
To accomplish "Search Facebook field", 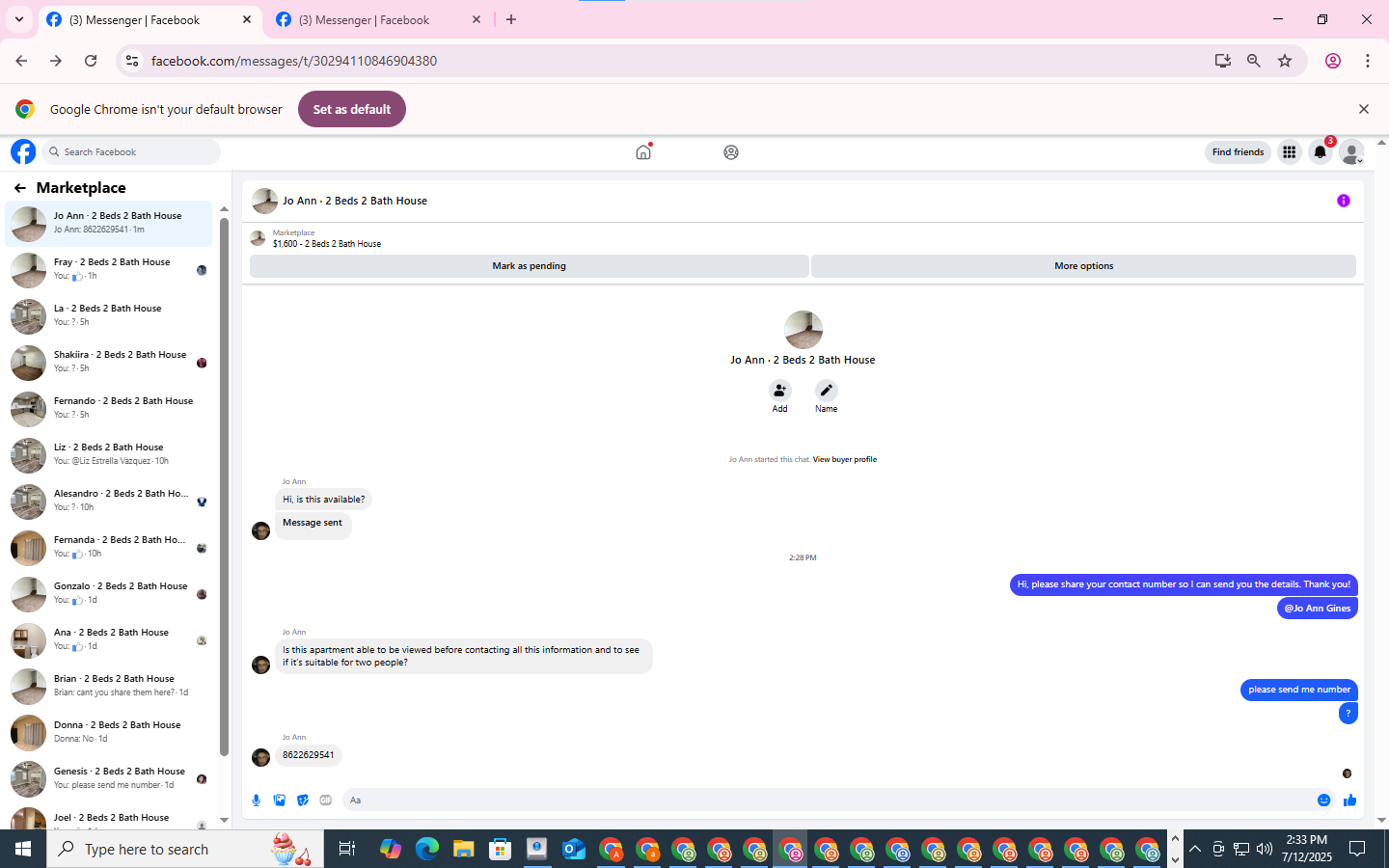I will (131, 151).
